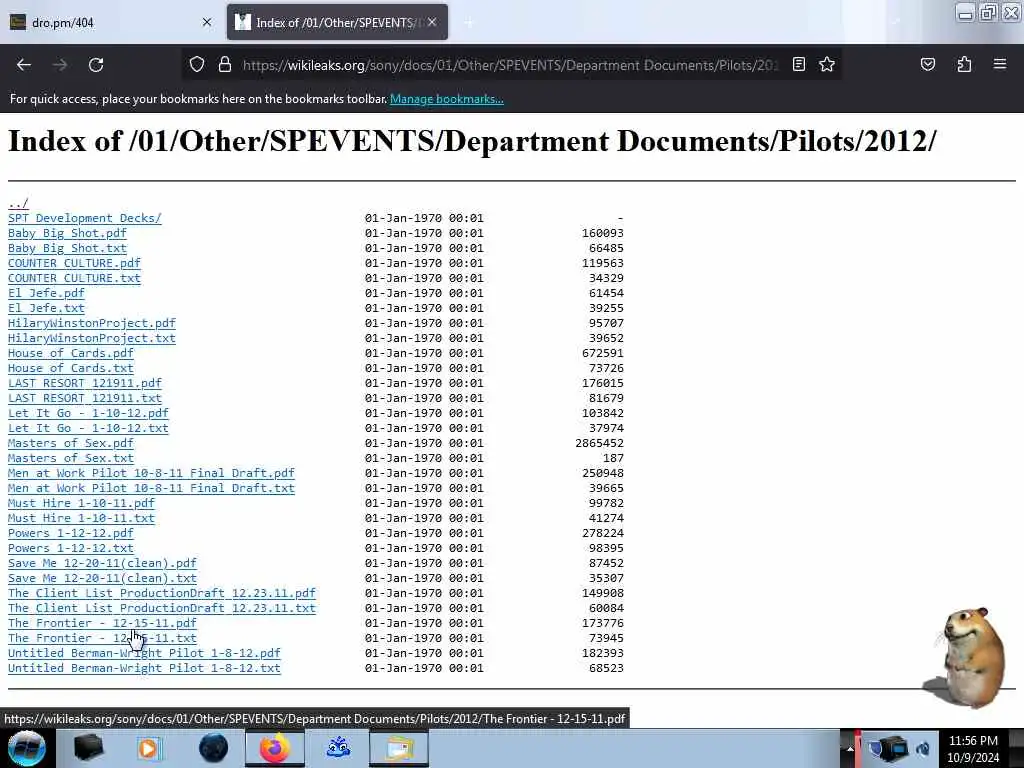Open Let It Go - 1-10-12.txt
The image size is (1024, 768).
coord(88,428)
